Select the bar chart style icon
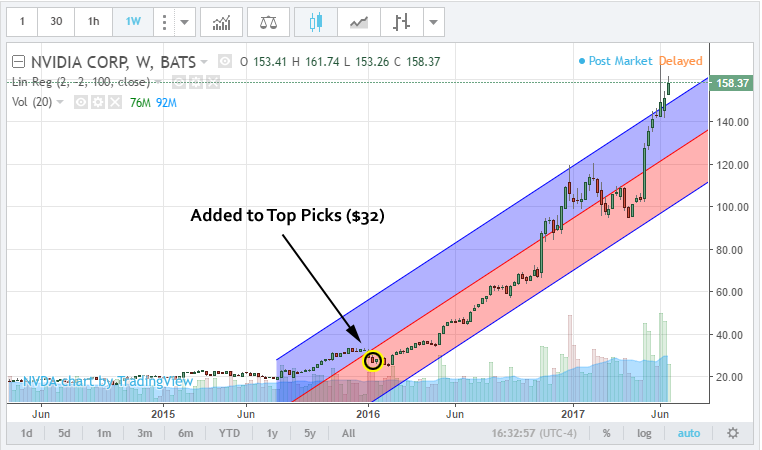762x450 pixels. [402, 22]
